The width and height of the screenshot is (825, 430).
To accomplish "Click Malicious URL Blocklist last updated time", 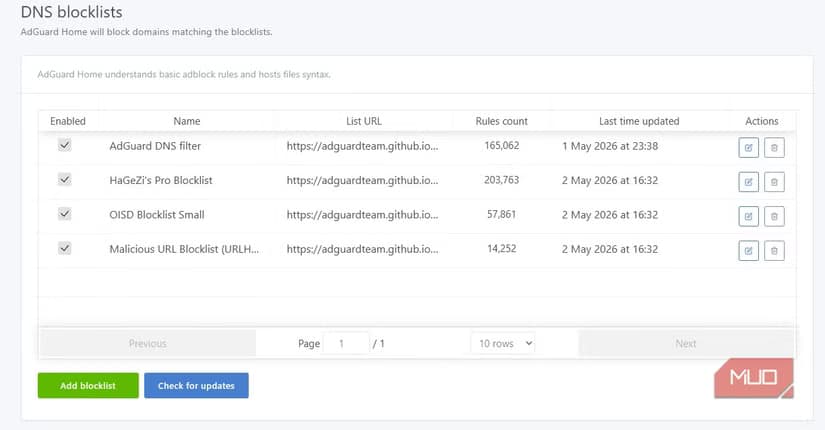I will (610, 249).
